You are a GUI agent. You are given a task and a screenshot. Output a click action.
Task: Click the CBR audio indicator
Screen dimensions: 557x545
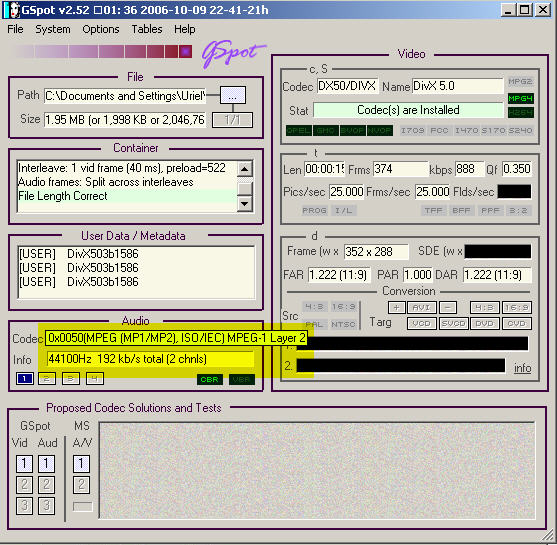click(x=210, y=379)
